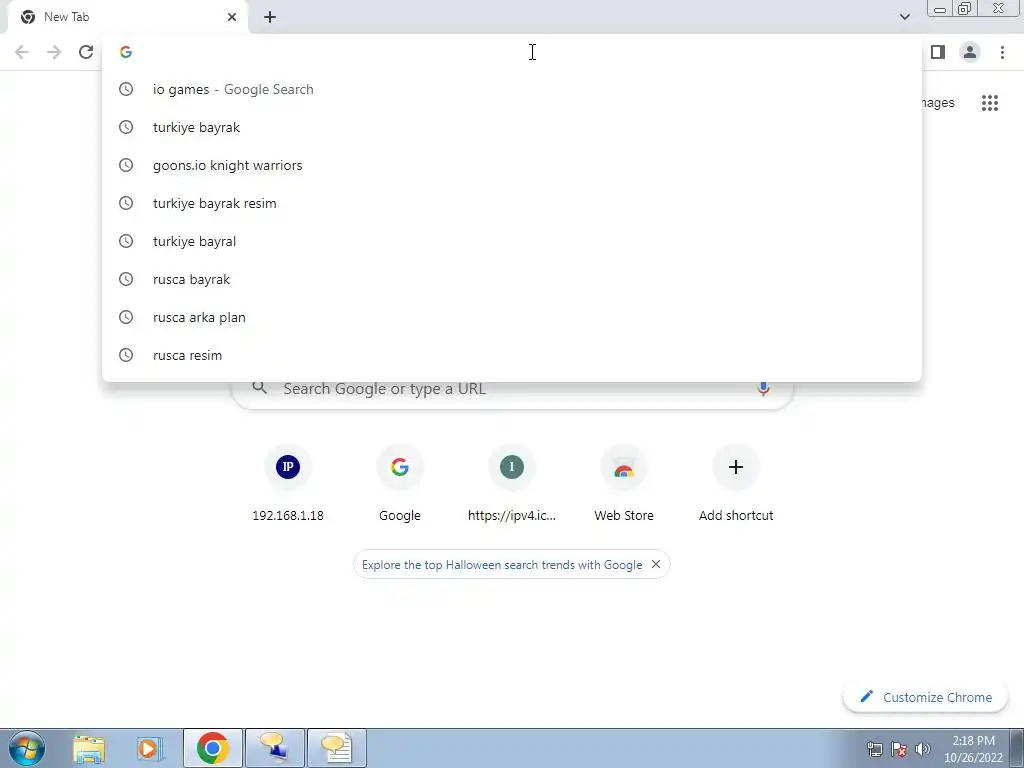
Task: Click the network tray icon
Action: 874,749
